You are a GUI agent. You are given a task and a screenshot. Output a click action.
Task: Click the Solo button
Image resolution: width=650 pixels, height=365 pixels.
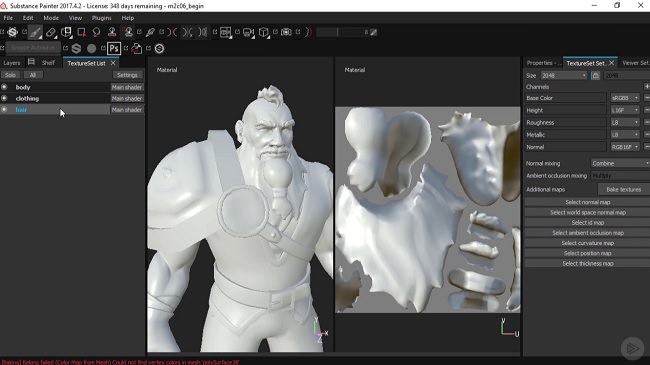(x=10, y=75)
